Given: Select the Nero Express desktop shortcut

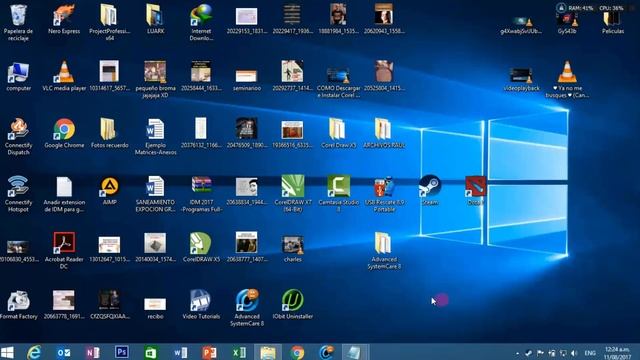Looking at the screenshot, I should click(x=64, y=16).
